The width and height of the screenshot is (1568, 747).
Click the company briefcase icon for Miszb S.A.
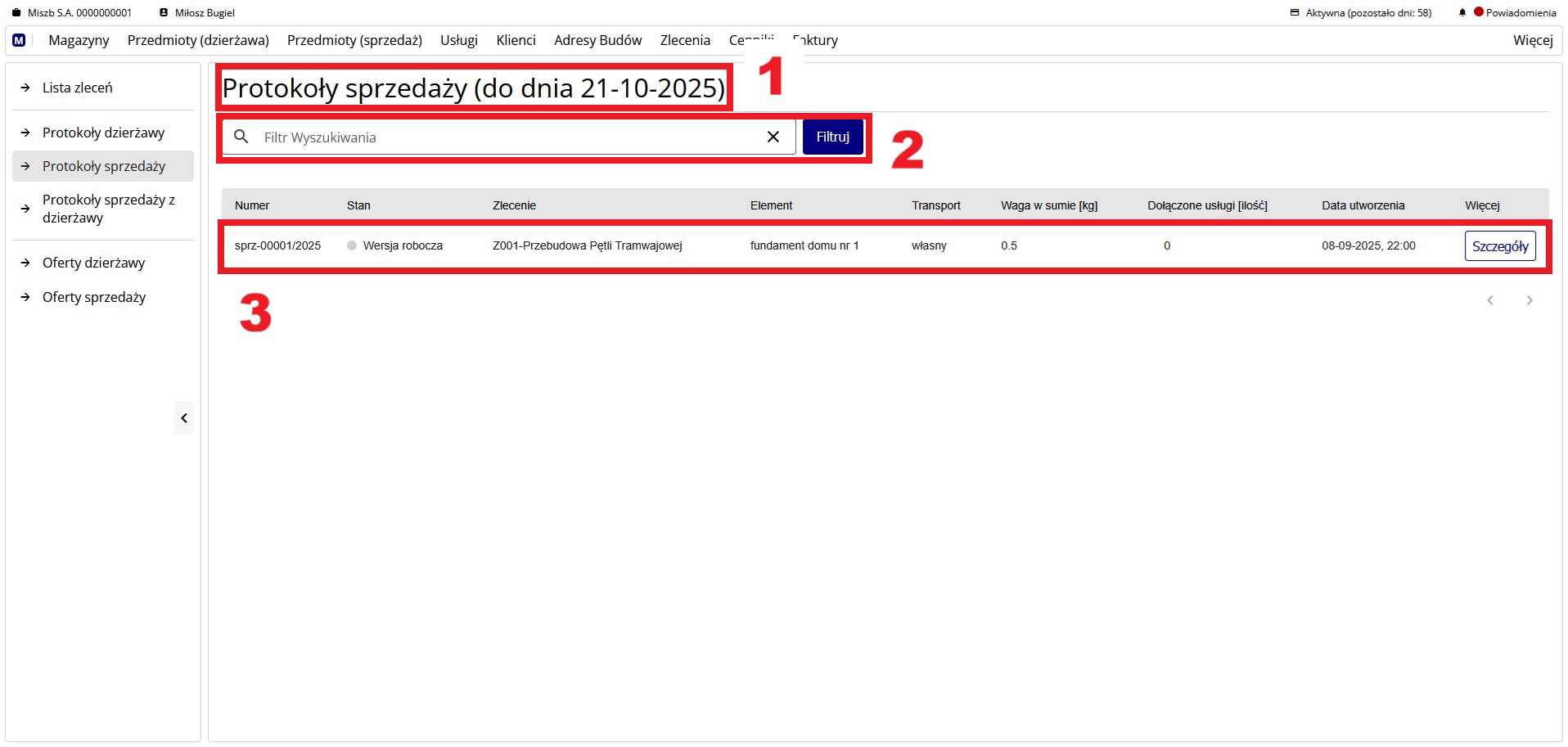point(16,13)
